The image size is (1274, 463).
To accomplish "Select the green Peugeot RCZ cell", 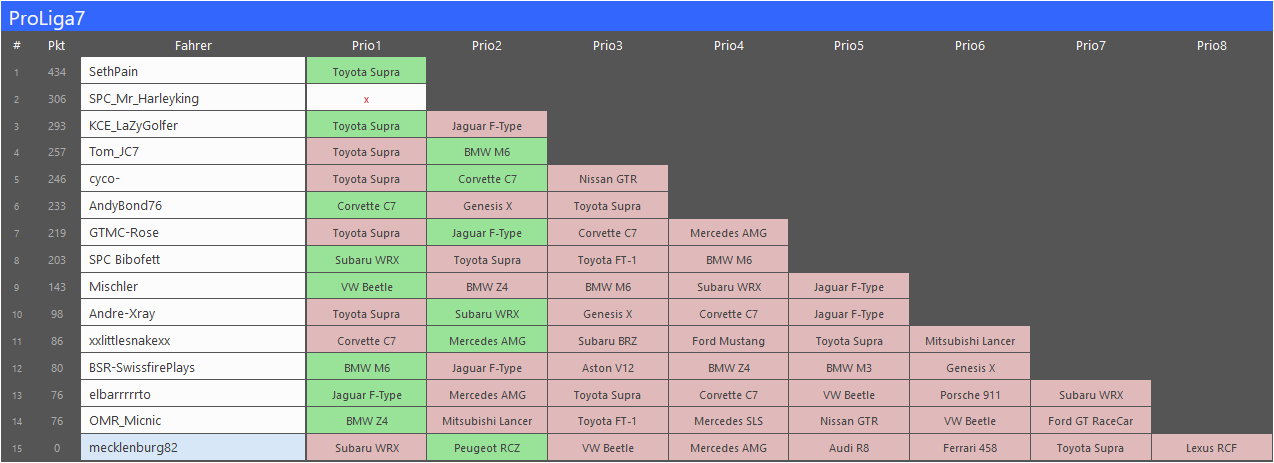I will [x=487, y=448].
